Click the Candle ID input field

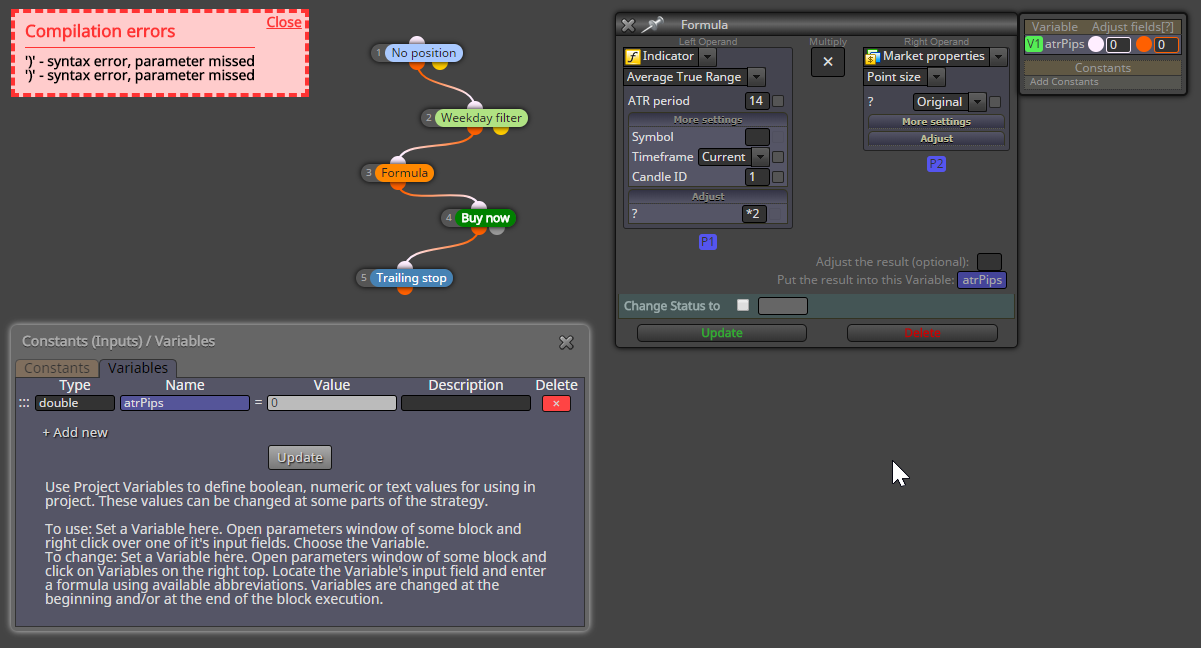pos(757,177)
